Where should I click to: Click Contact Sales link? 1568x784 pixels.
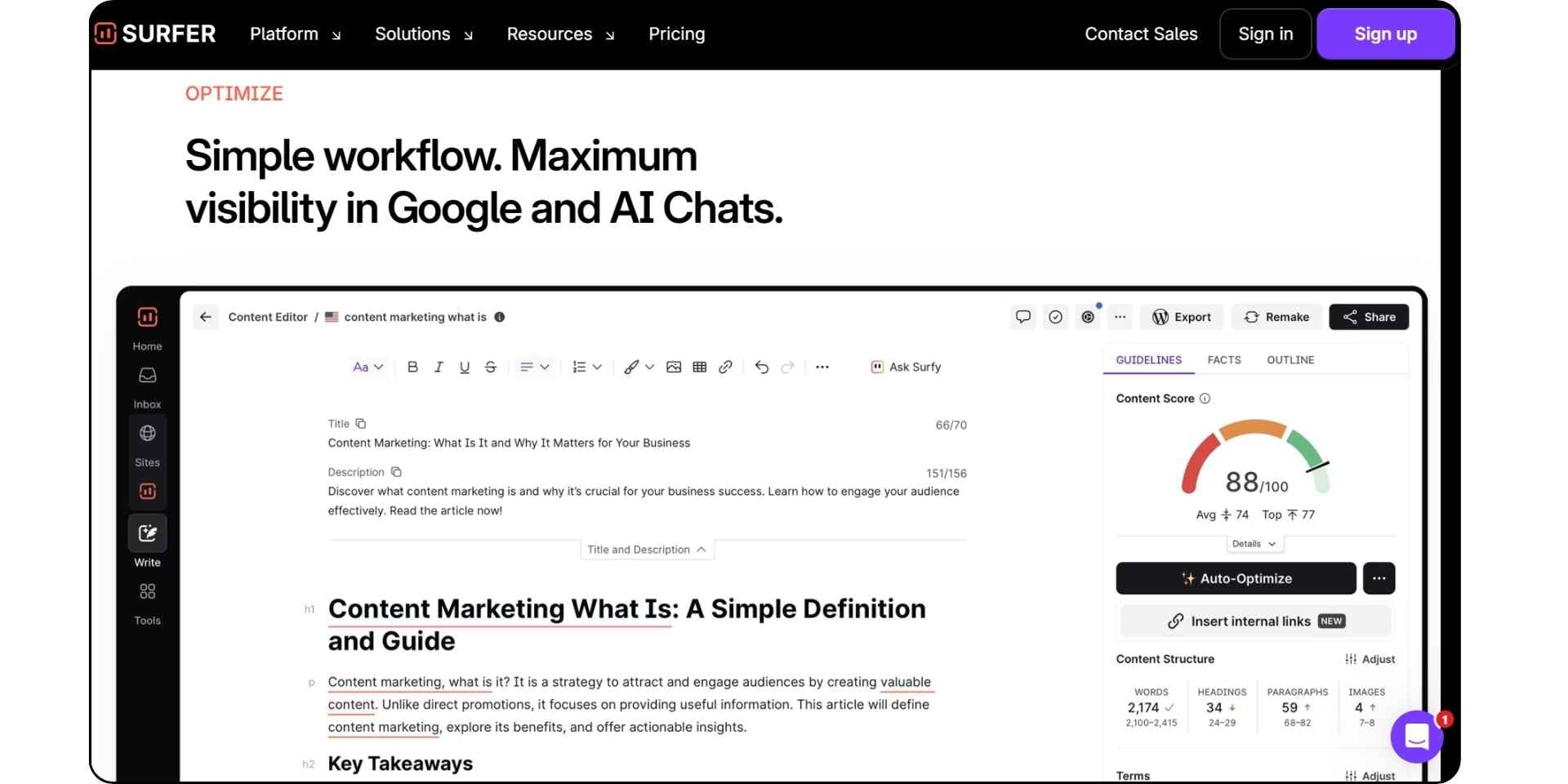[1141, 34]
